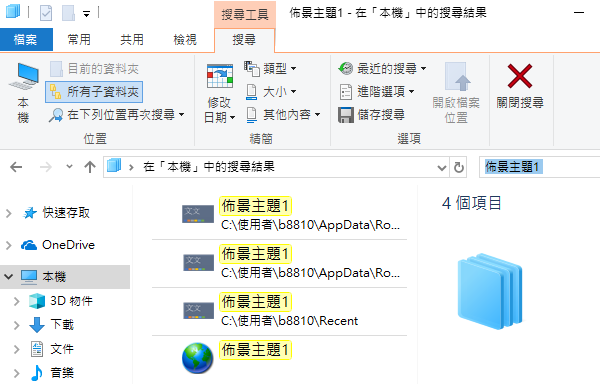
Task: Minimize the search results window
Action: click(x=579, y=13)
